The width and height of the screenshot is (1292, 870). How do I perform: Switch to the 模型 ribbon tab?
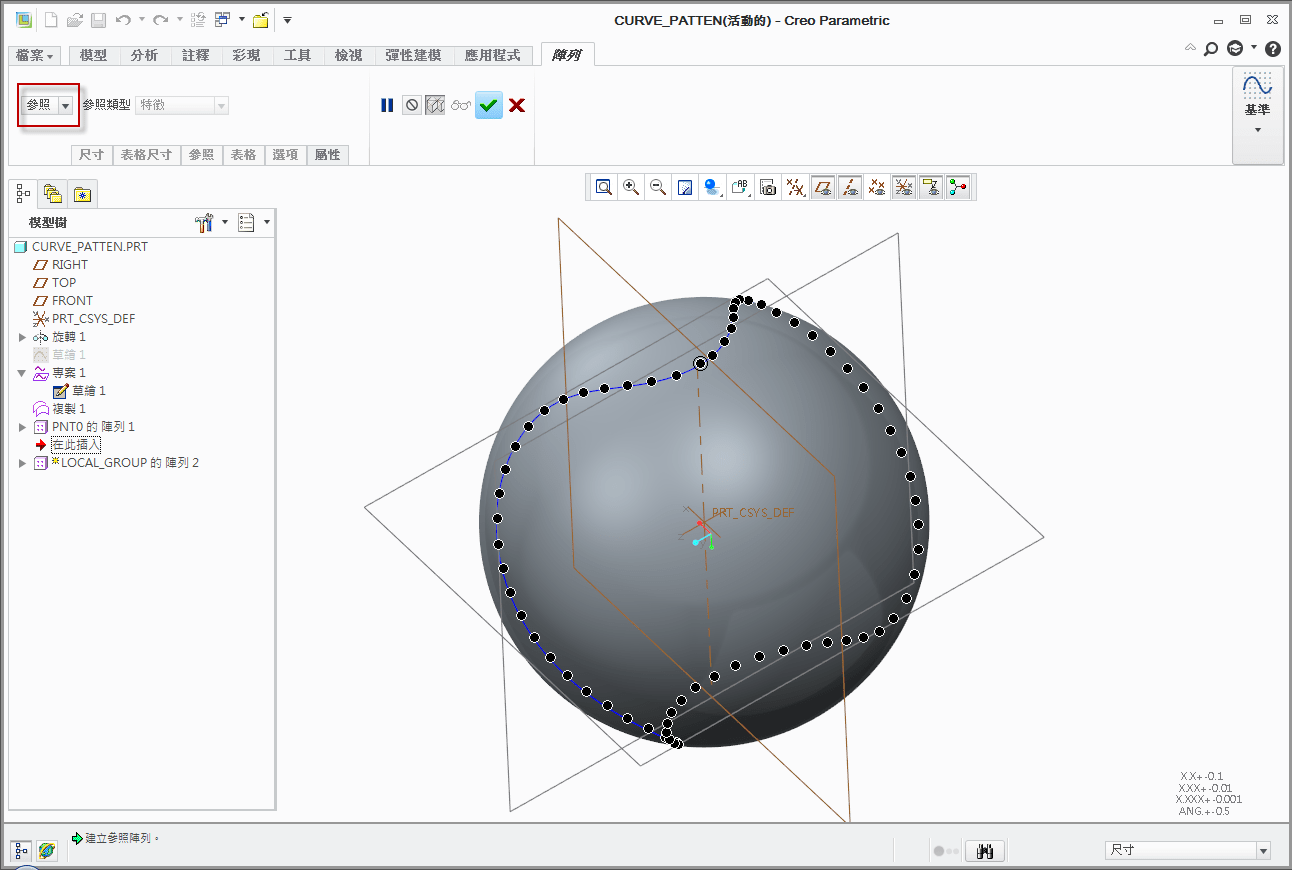93,55
